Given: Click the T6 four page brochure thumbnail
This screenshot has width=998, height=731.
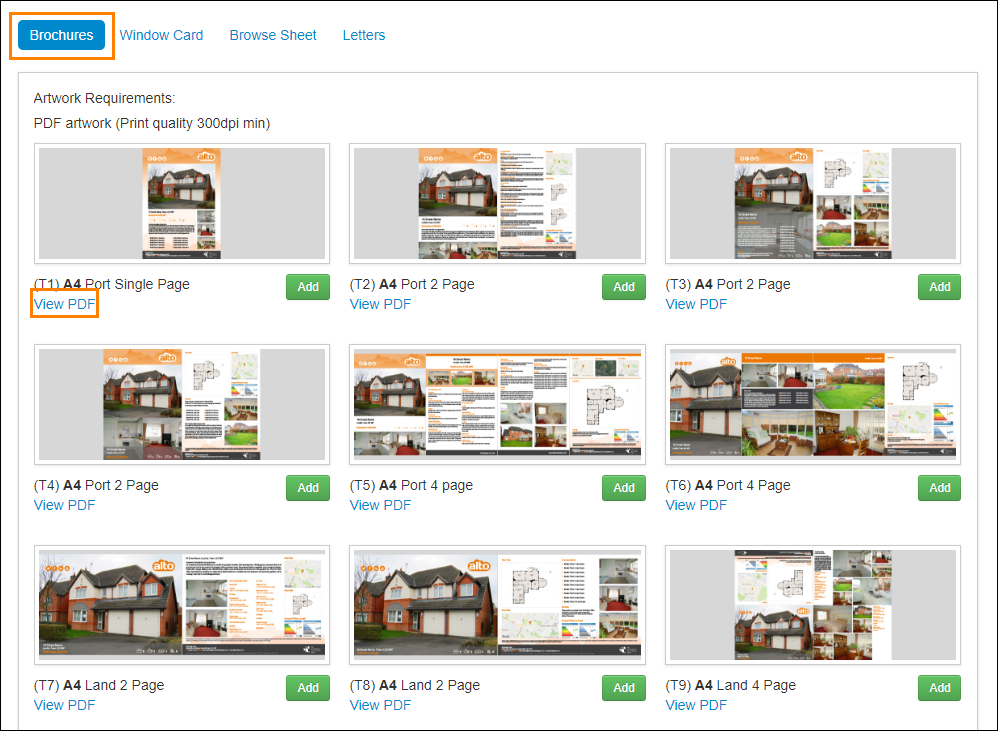Looking at the screenshot, I should (813, 405).
